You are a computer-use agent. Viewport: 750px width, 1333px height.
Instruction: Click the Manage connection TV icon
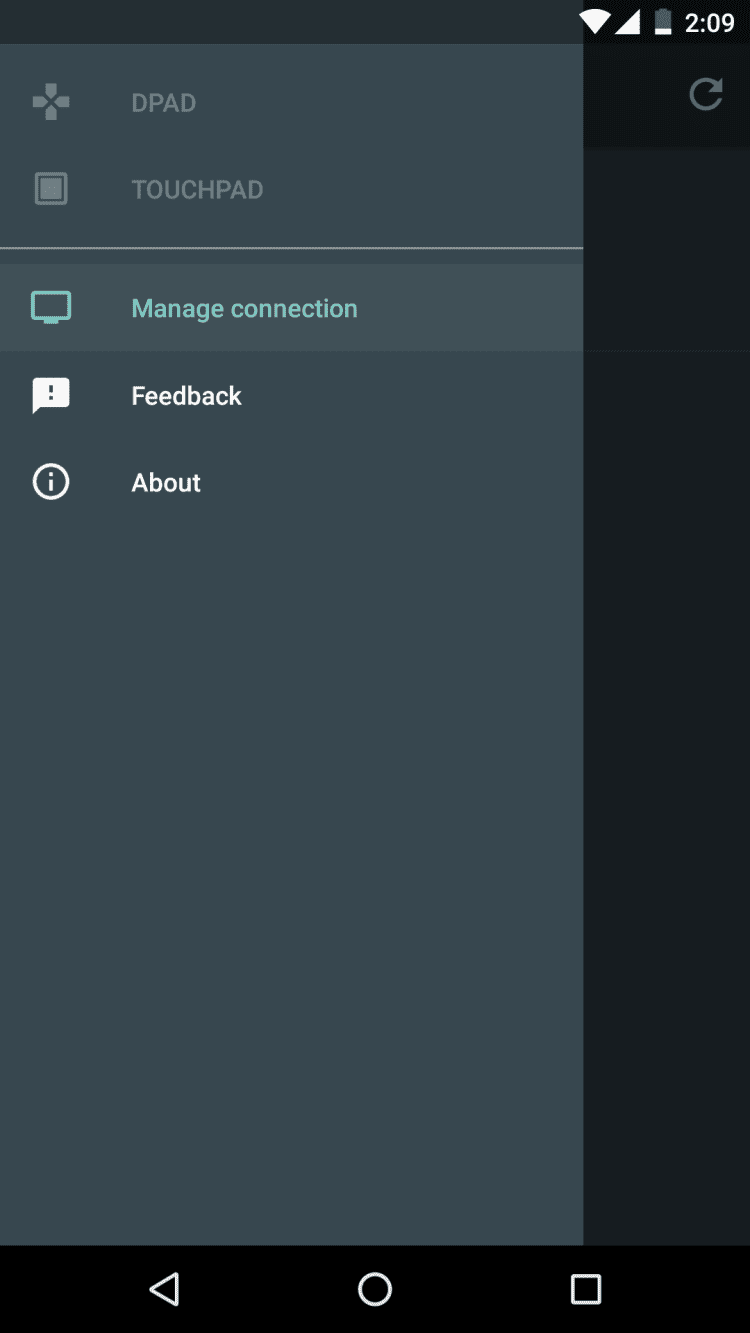coord(51,307)
